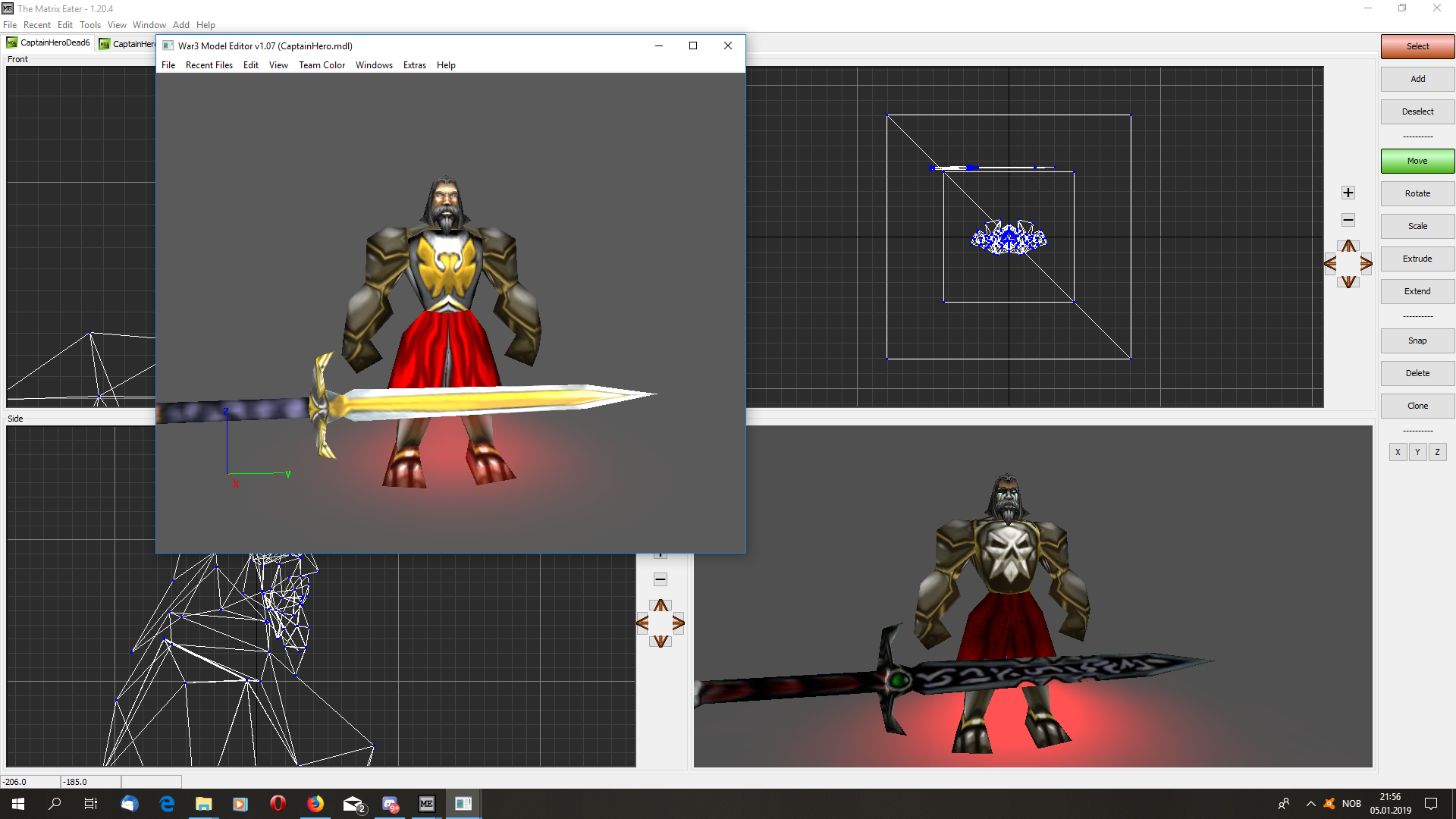The width and height of the screenshot is (1456, 819).
Task: Pan up arrow of the Side viewport
Action: coord(661,606)
